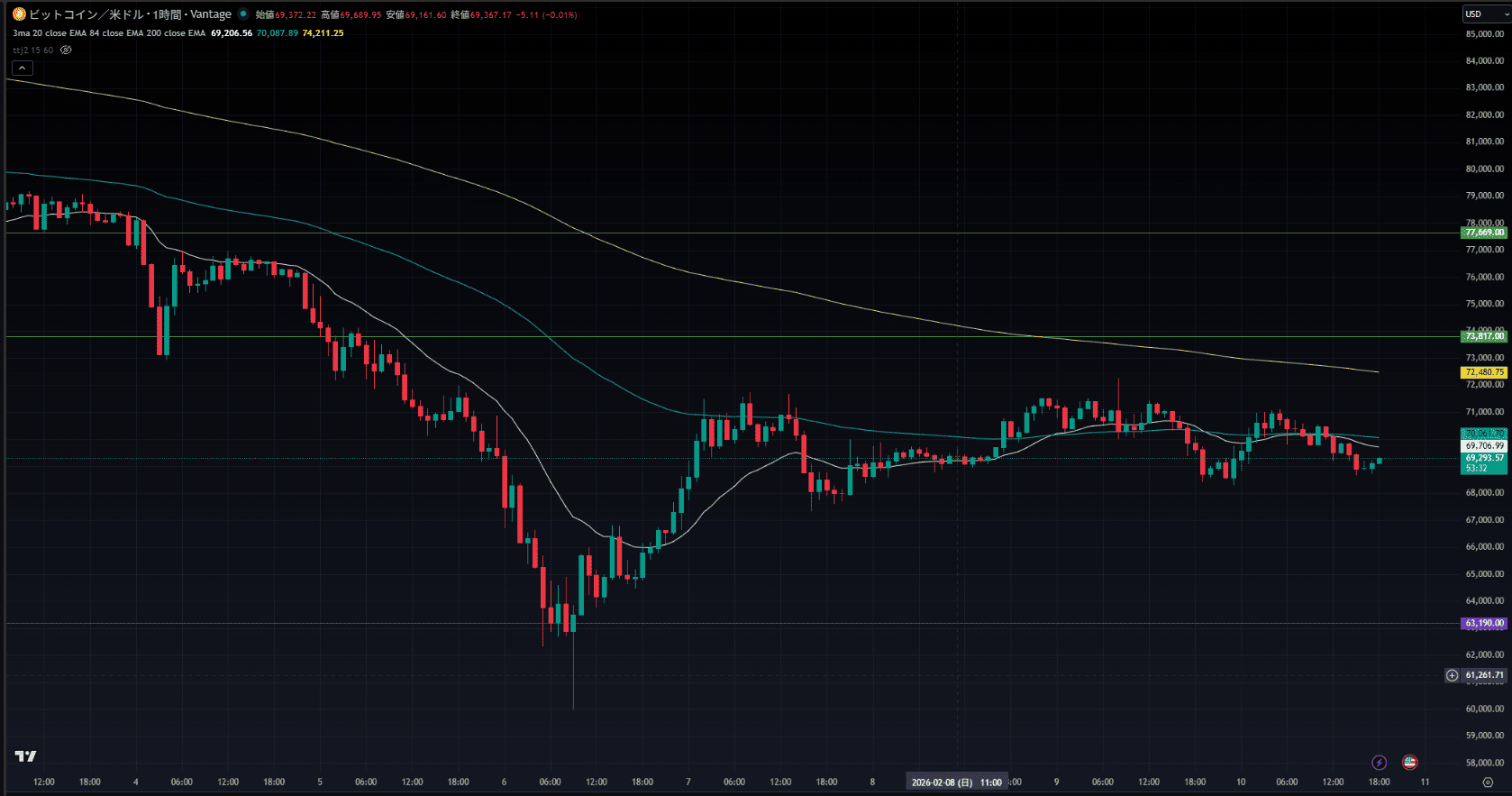
Task: Click the 73,817.00 horizontal line price label
Action: (1484, 336)
